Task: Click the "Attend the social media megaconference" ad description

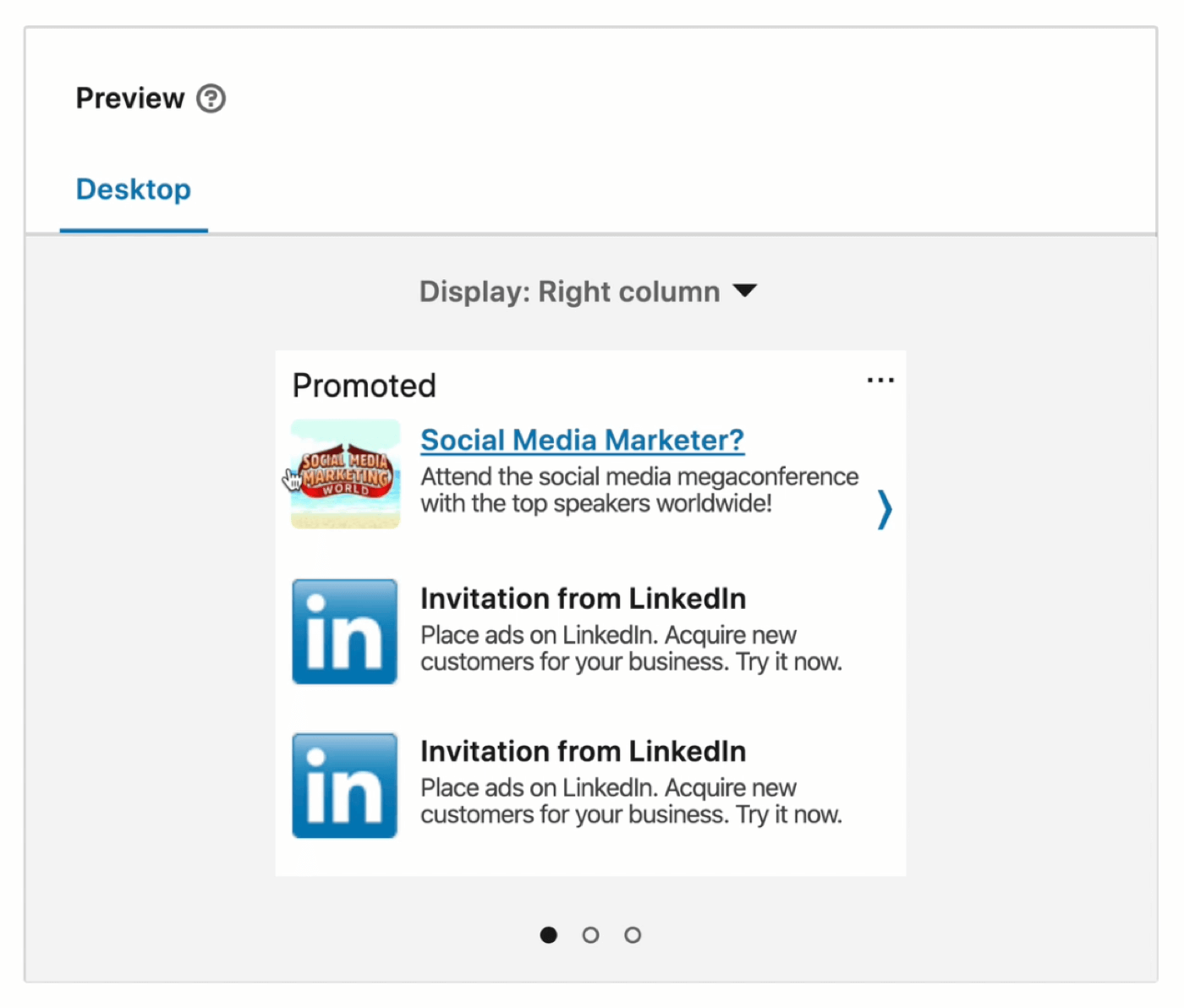Action: click(x=639, y=490)
